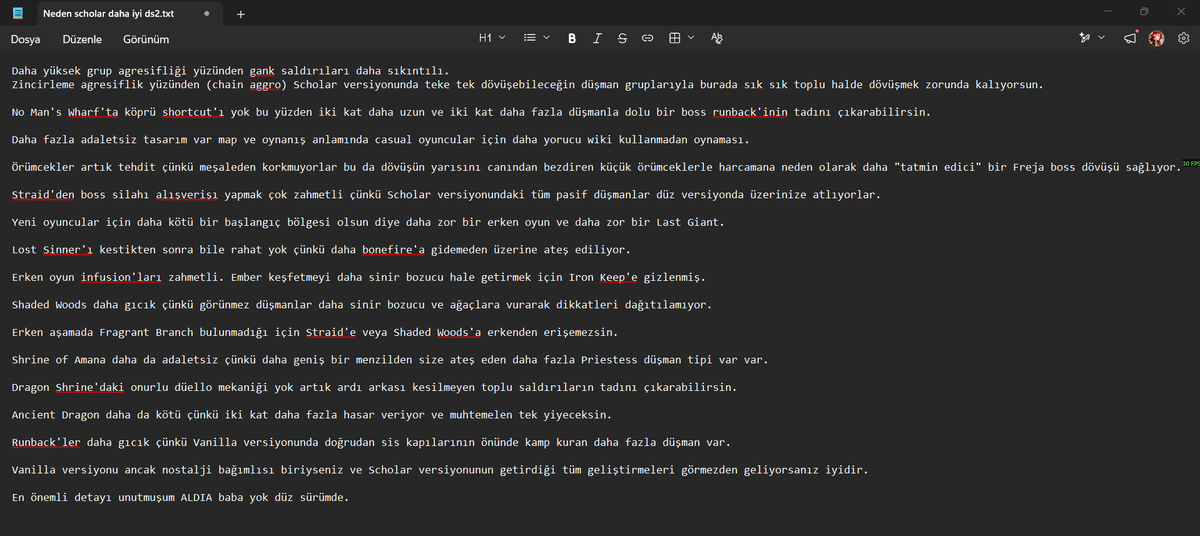Screen dimensions: 1200x536
Task: Open the Görünüm menu
Action: point(146,39)
